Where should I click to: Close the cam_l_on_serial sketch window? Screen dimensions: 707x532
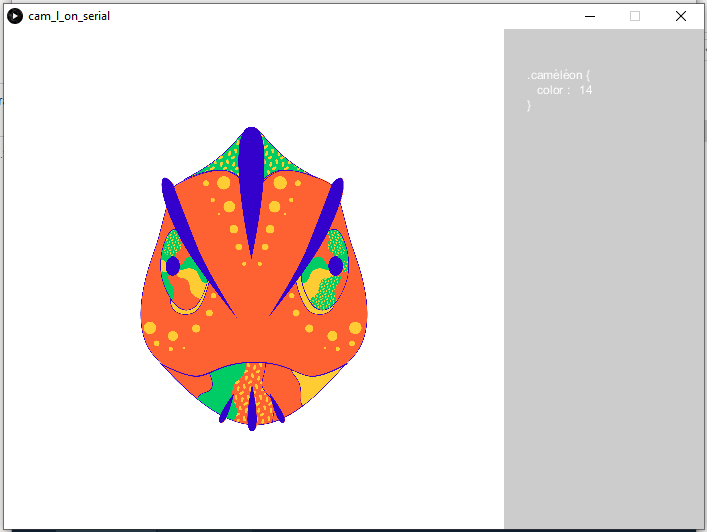(681, 16)
